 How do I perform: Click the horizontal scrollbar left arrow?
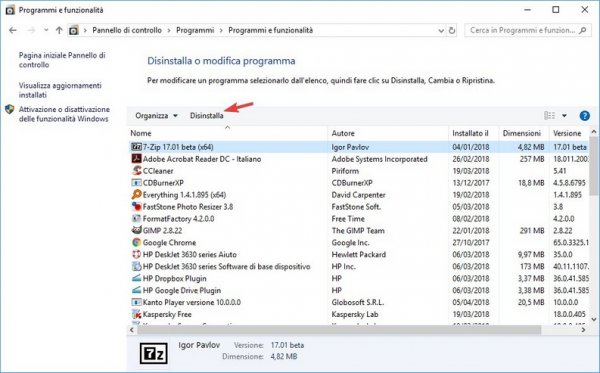click(132, 330)
